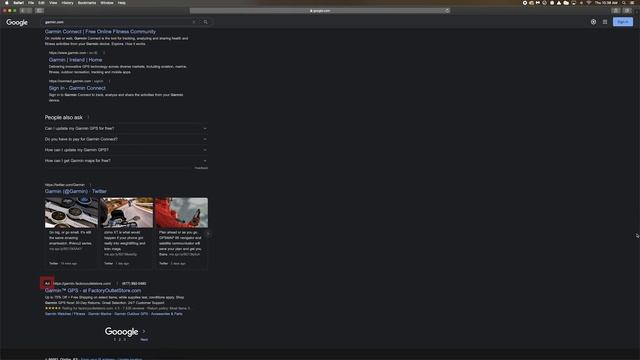The width and height of the screenshot is (640, 360).
Task: Open the Accessories & Parts sitelink
Action: [x=167, y=314]
